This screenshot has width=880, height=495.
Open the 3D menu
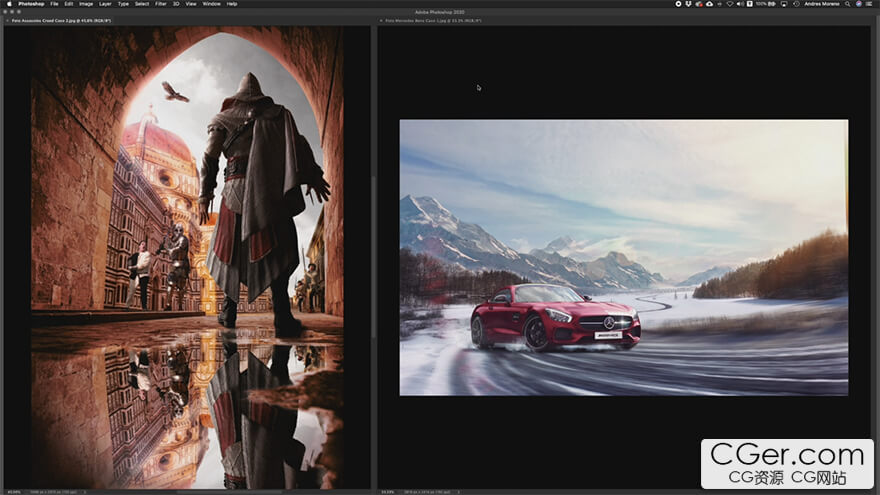pyautogui.click(x=176, y=4)
